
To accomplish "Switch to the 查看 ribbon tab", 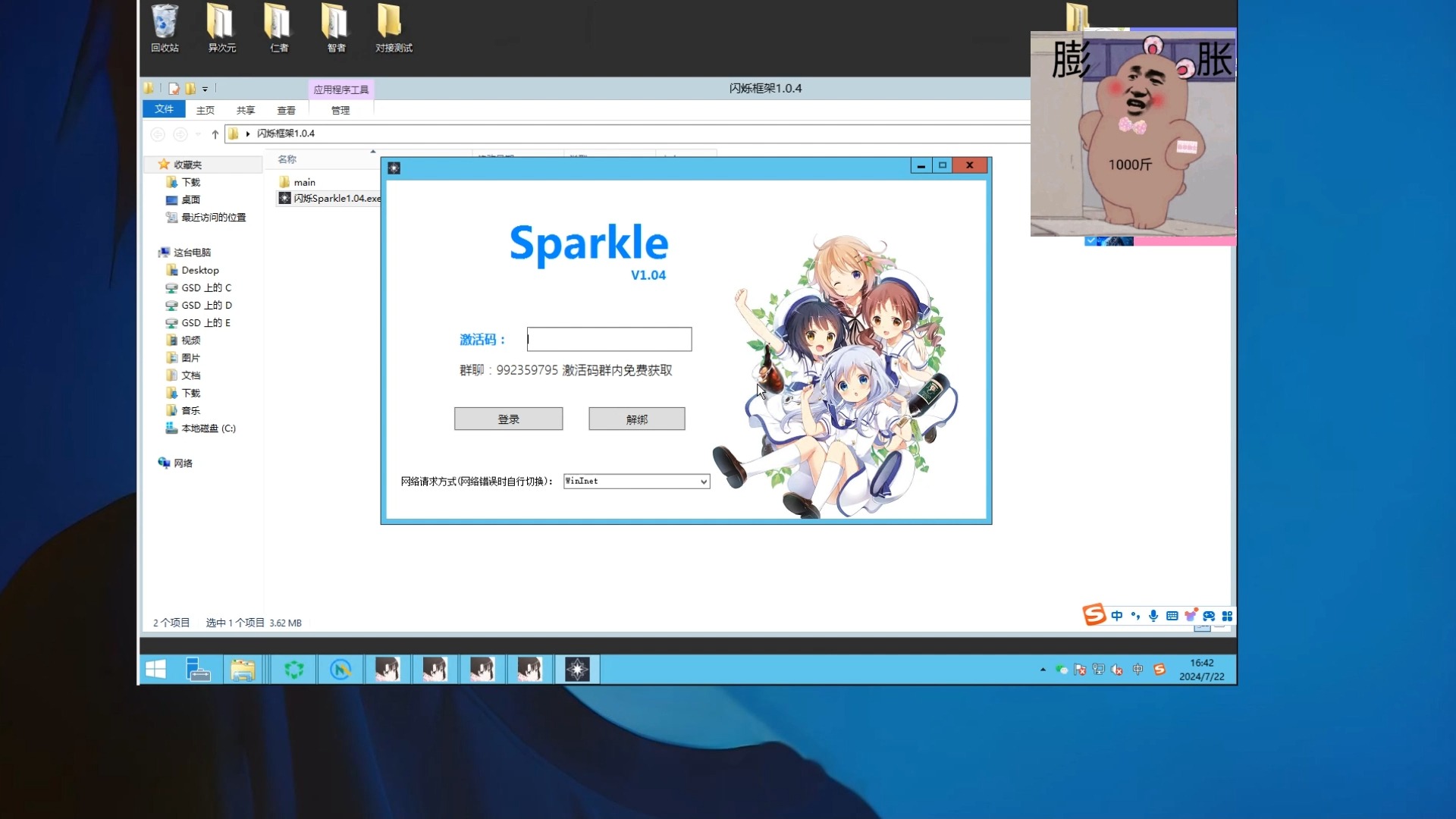I will (x=286, y=110).
